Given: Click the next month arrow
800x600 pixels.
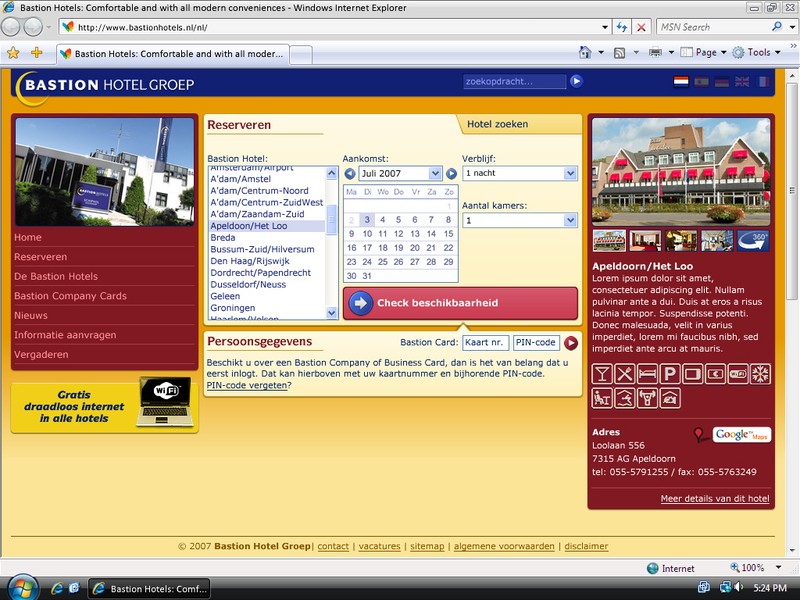Looking at the screenshot, I should coord(451,174).
